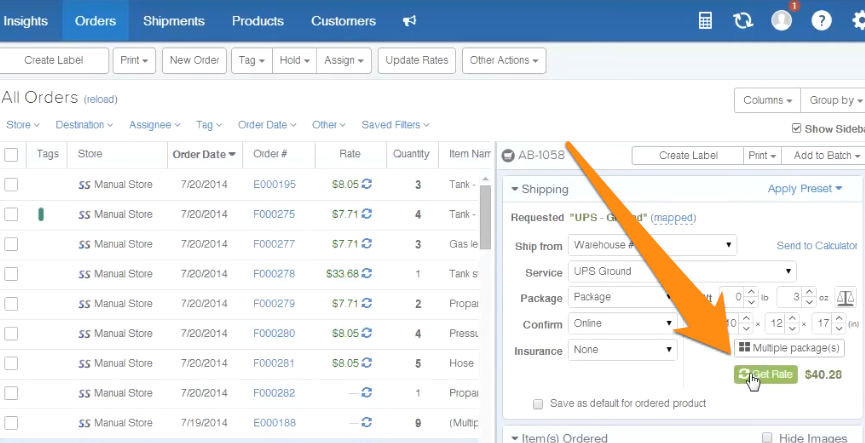Go to the Orders tab
The width and height of the screenshot is (865, 443).
point(95,21)
